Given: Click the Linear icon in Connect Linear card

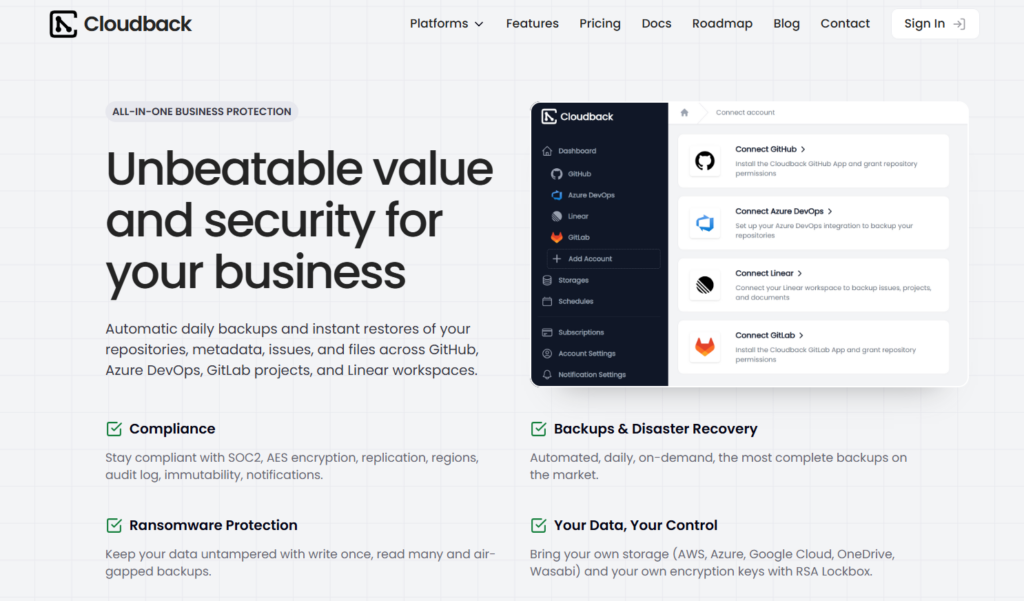Looking at the screenshot, I should [x=705, y=285].
